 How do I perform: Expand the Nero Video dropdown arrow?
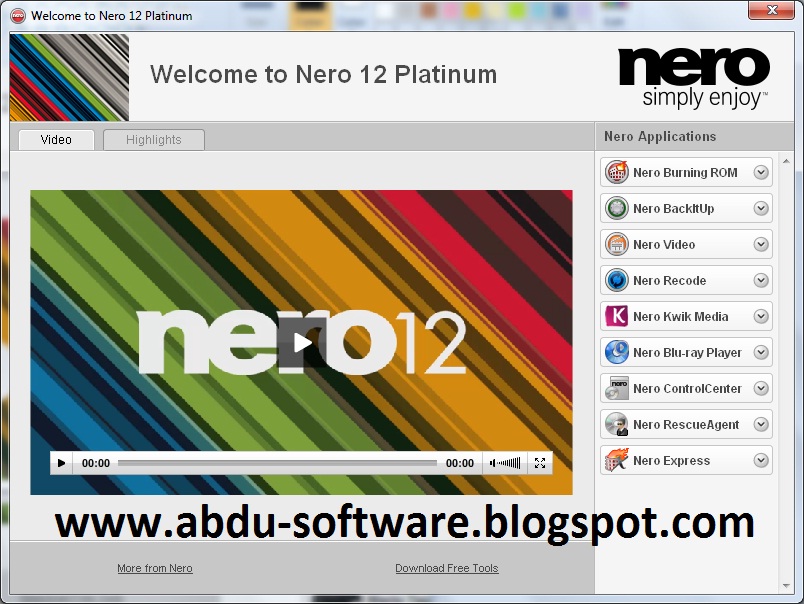761,244
